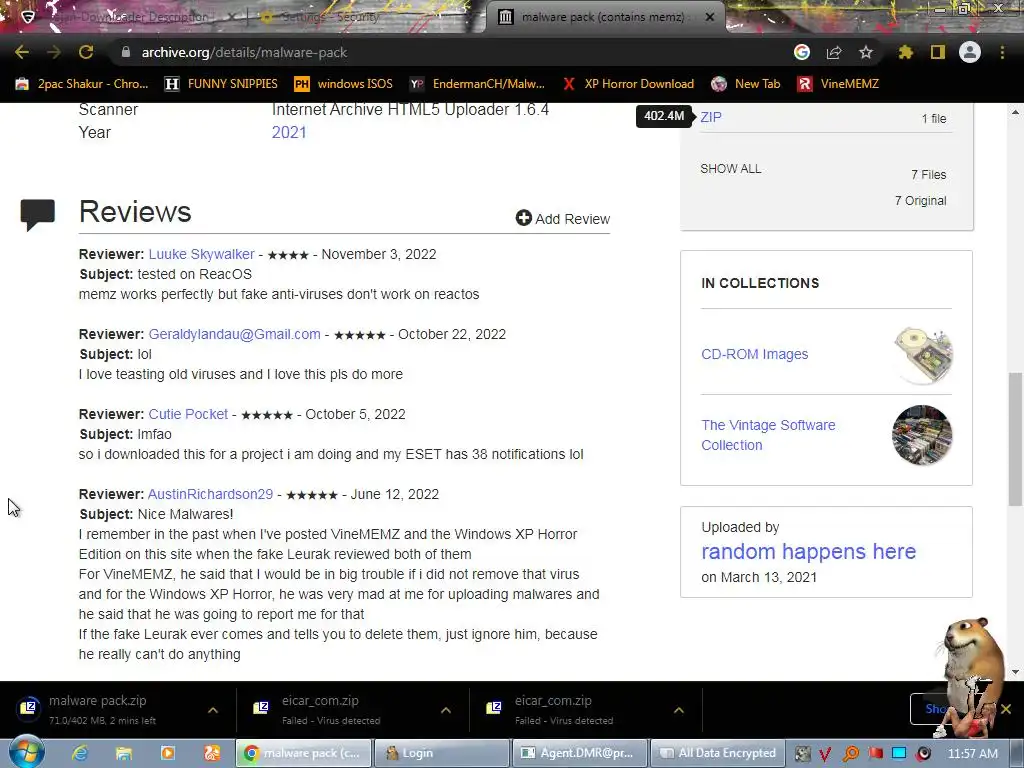This screenshot has height=768, width=1024.
Task: Open the Extensions puzzle icon
Action: coord(905,52)
